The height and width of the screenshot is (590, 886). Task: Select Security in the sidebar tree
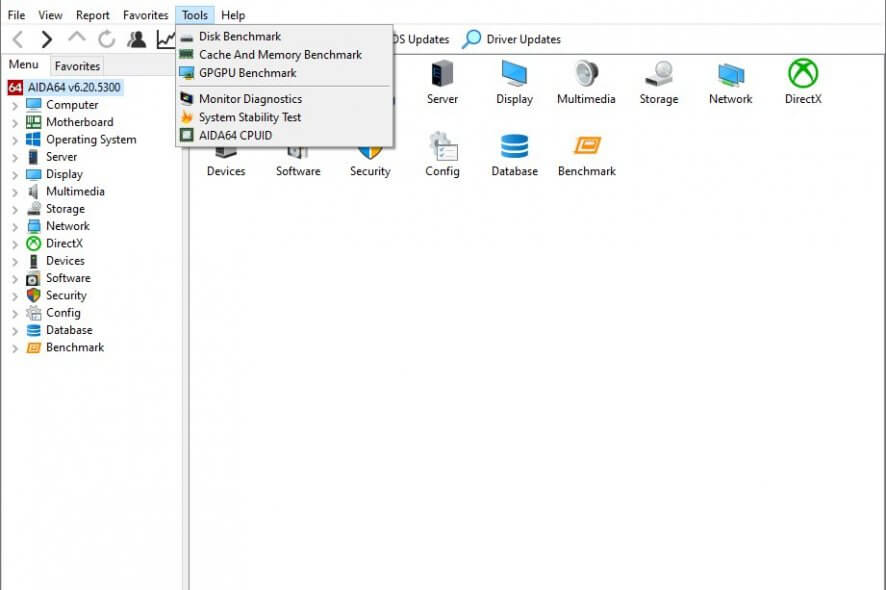click(66, 296)
